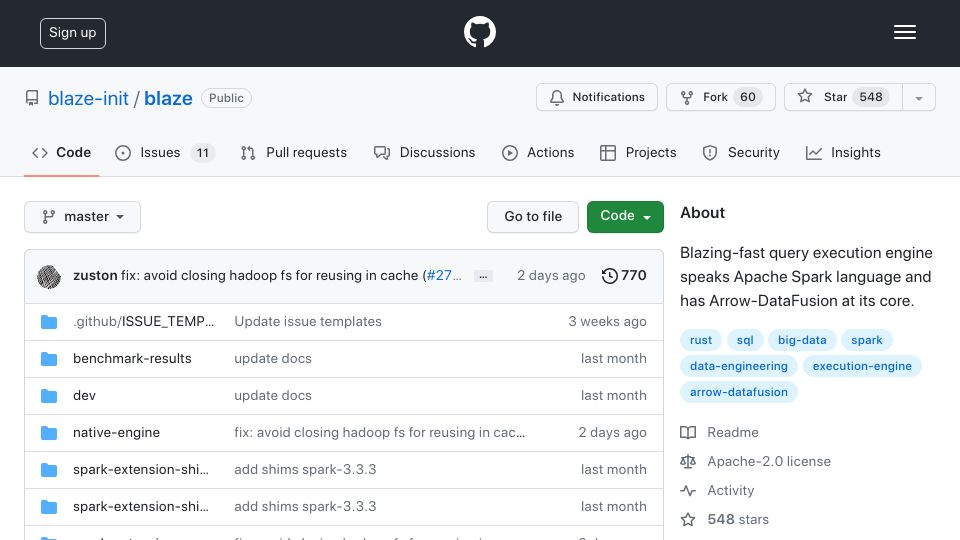Click zuston's avatar in latest commit
The height and width of the screenshot is (540, 960).
click(x=49, y=277)
